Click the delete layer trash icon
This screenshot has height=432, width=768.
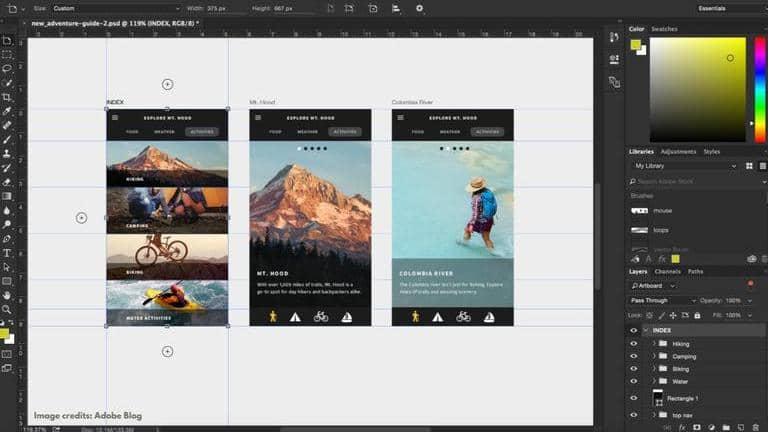(x=757, y=427)
